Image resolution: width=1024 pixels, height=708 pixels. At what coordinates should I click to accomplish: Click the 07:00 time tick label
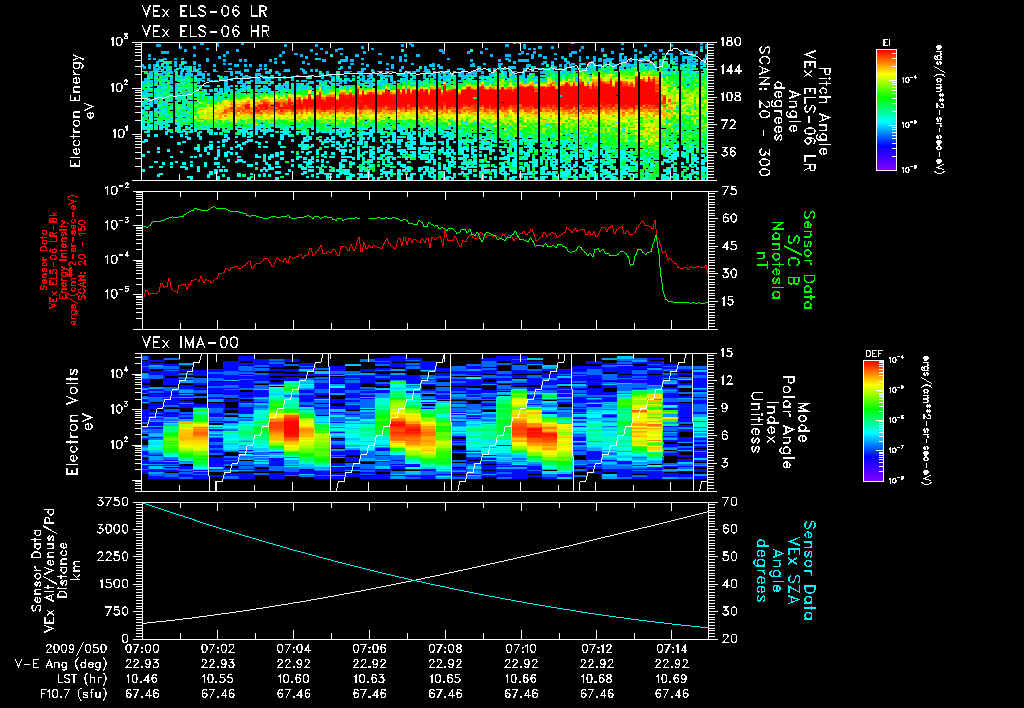(142, 649)
